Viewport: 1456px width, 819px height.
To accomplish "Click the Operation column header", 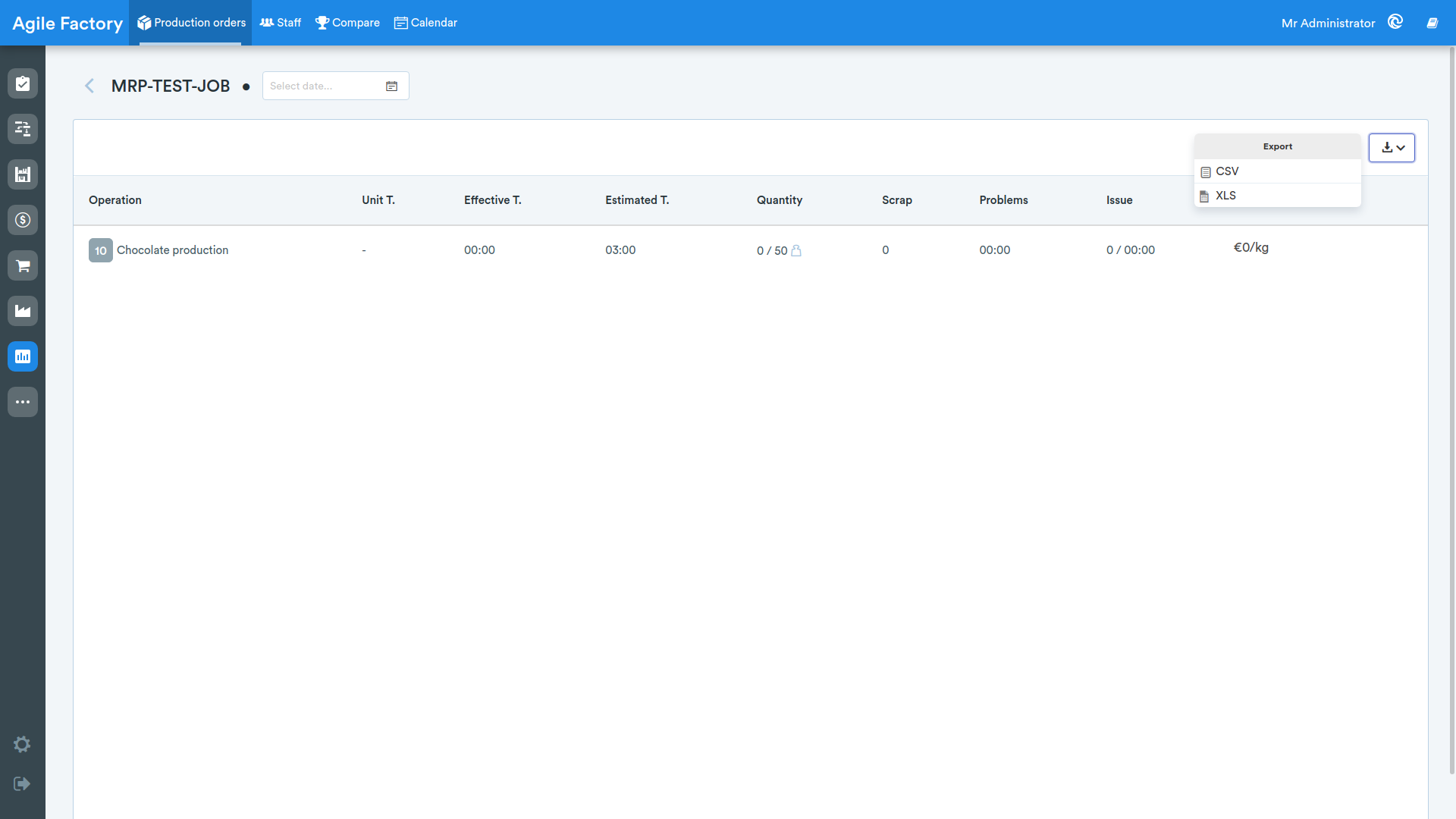I will tap(115, 200).
